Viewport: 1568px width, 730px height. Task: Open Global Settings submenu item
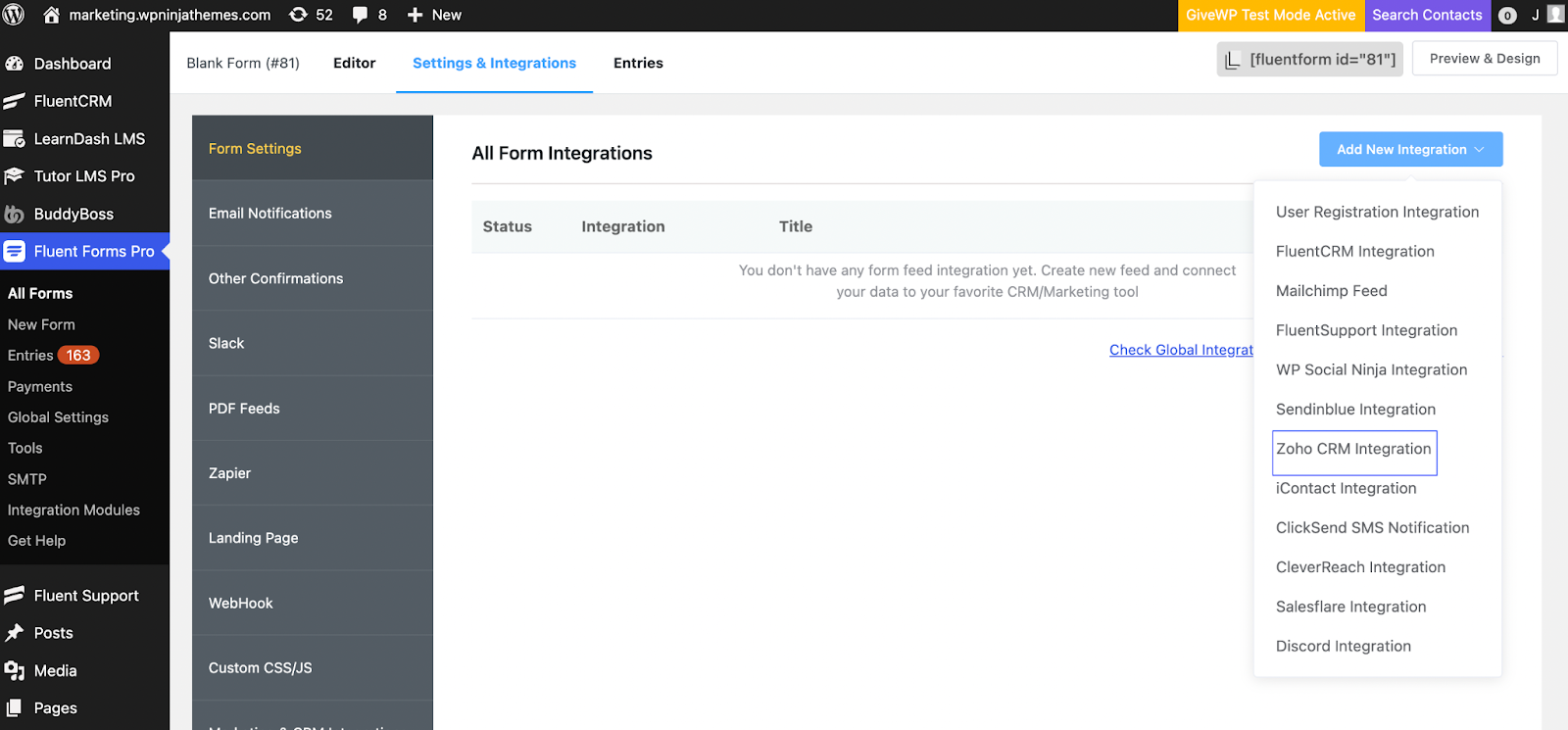coord(58,417)
